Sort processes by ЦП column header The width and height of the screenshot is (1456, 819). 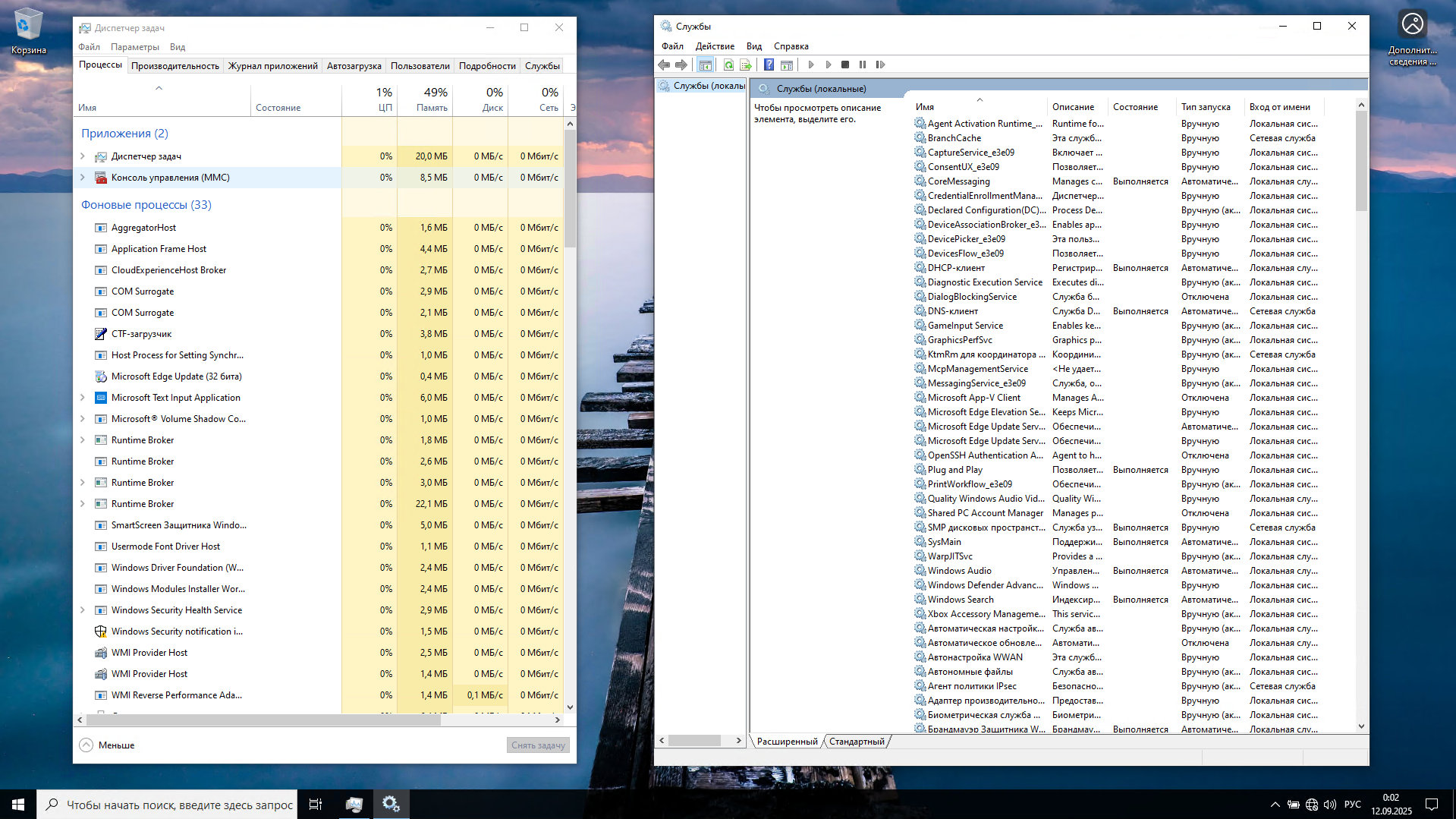(370, 99)
